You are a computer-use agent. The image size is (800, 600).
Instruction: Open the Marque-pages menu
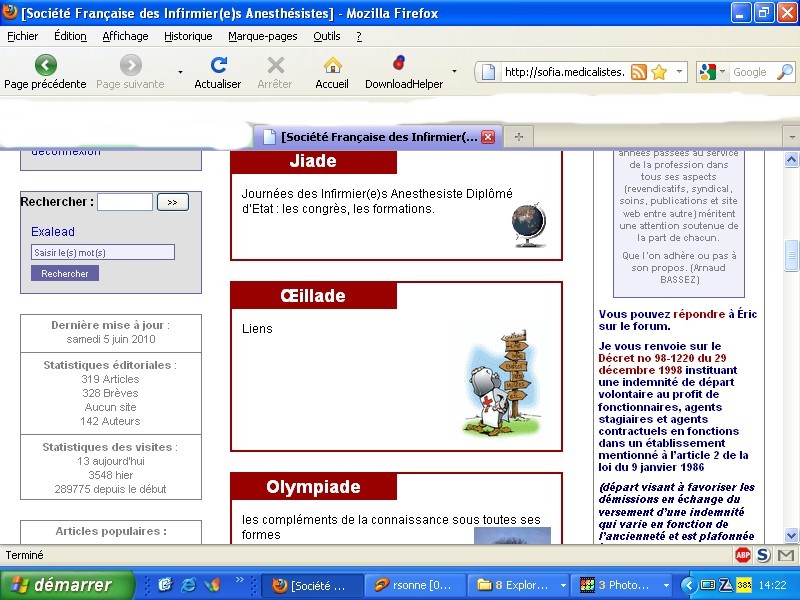262,36
